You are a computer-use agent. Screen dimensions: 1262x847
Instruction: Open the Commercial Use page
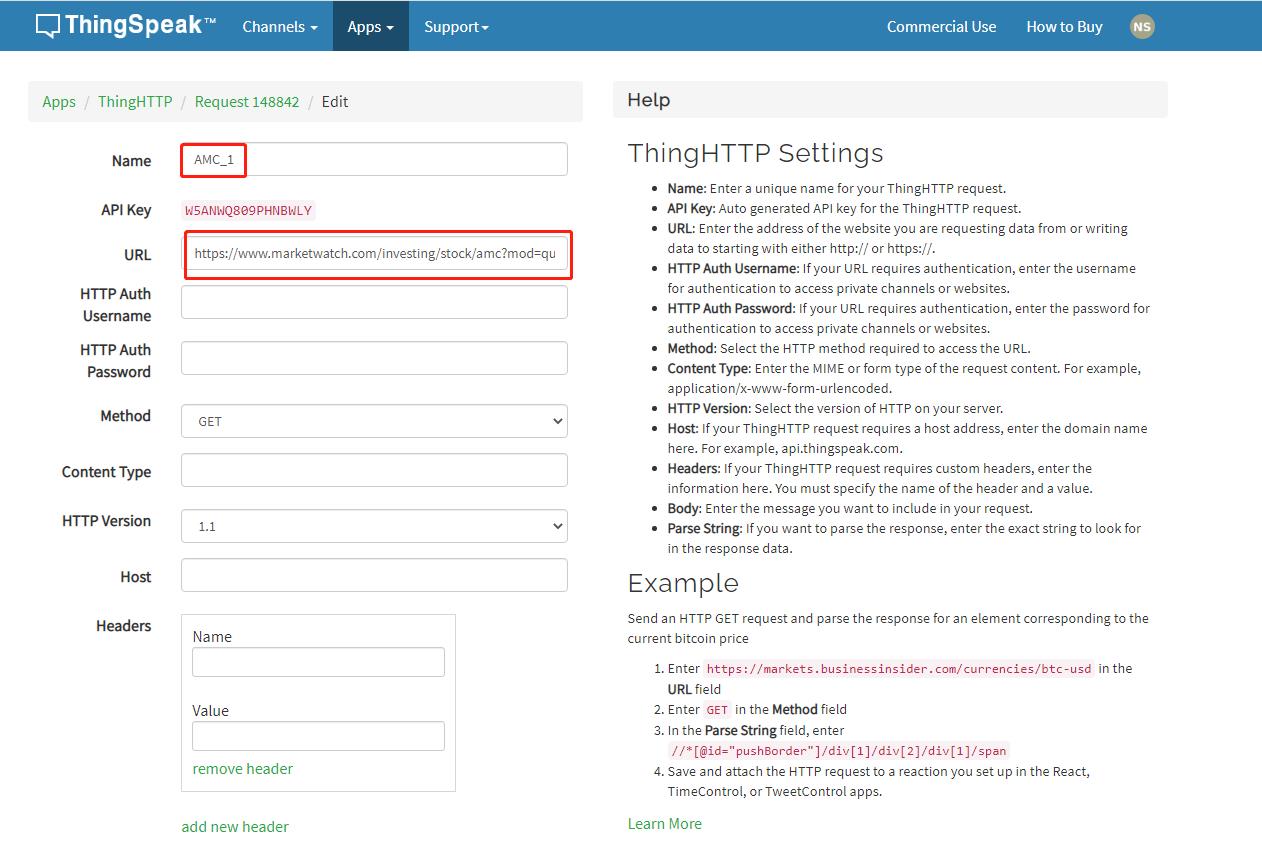(x=941, y=27)
